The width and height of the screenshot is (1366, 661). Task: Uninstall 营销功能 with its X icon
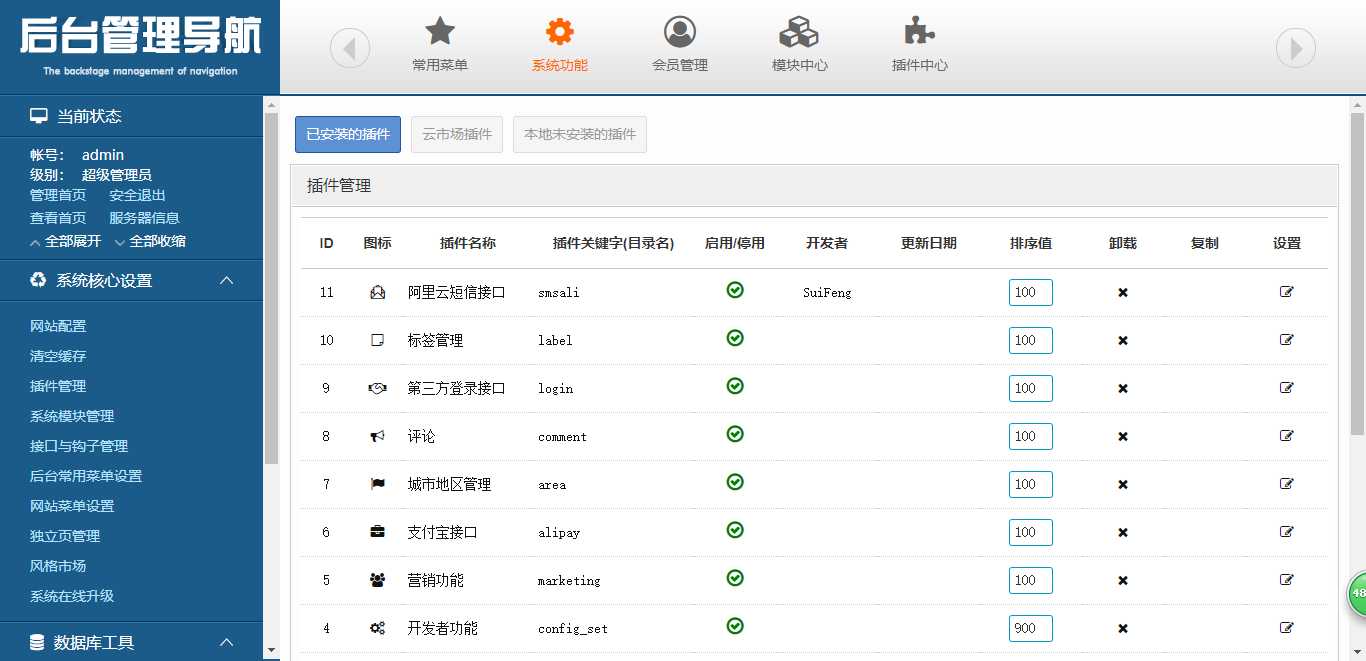pos(1123,581)
